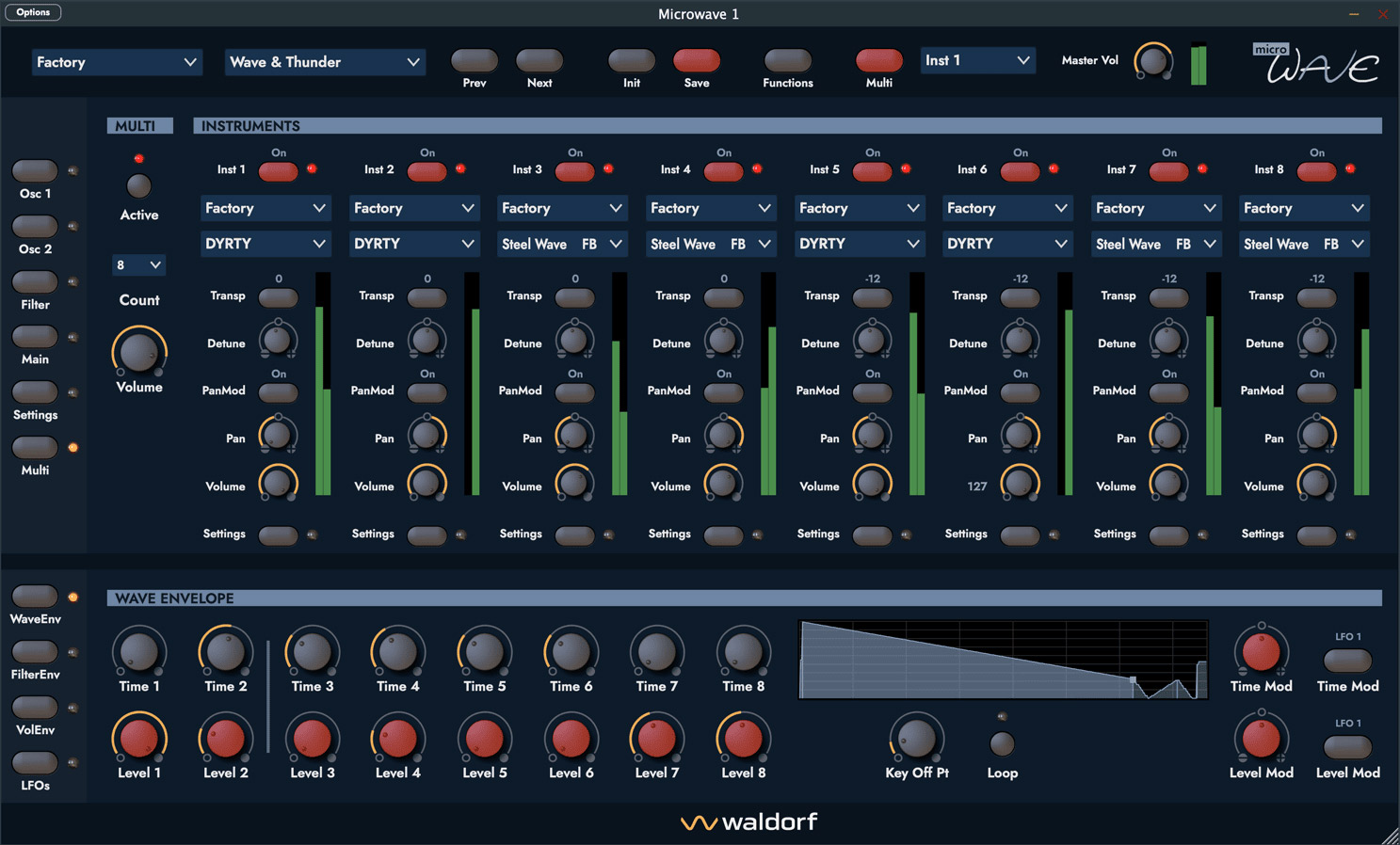The width and height of the screenshot is (1400, 845).
Task: Toggle Inst 1 On switch
Action: coord(278,170)
